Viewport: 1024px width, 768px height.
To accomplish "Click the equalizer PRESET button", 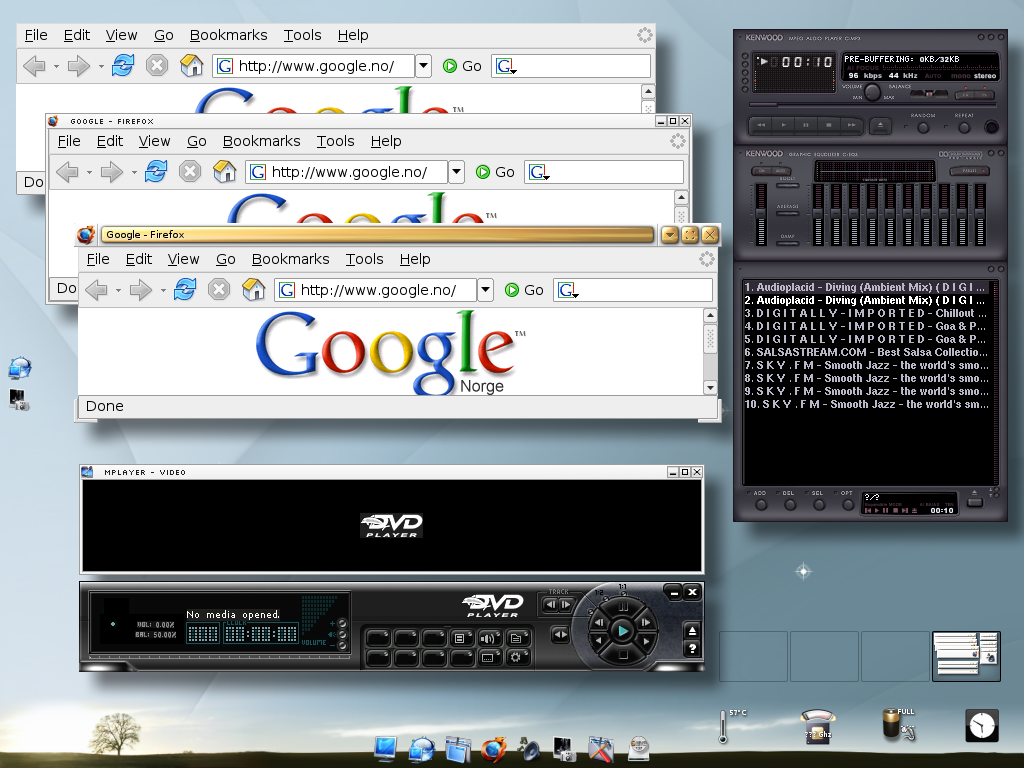I will [970, 171].
